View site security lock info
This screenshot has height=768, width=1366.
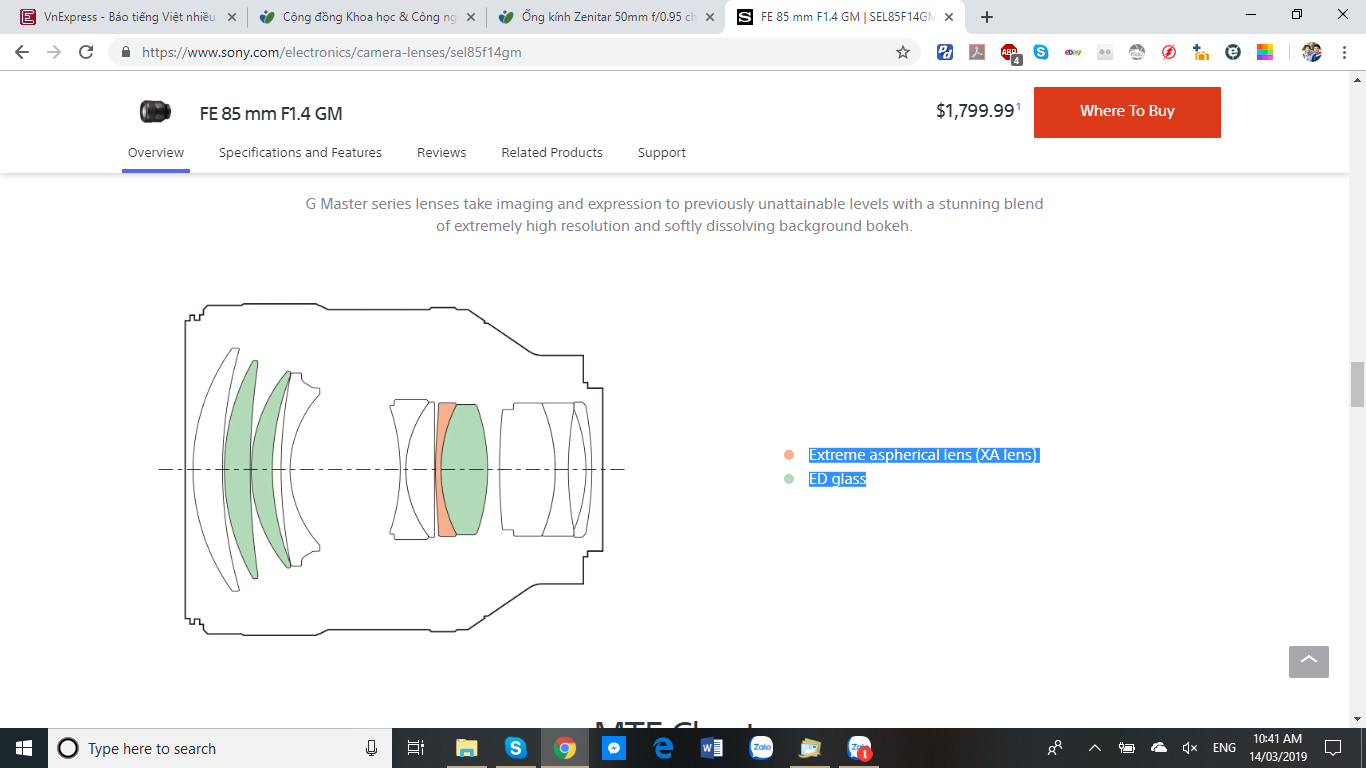pos(126,52)
